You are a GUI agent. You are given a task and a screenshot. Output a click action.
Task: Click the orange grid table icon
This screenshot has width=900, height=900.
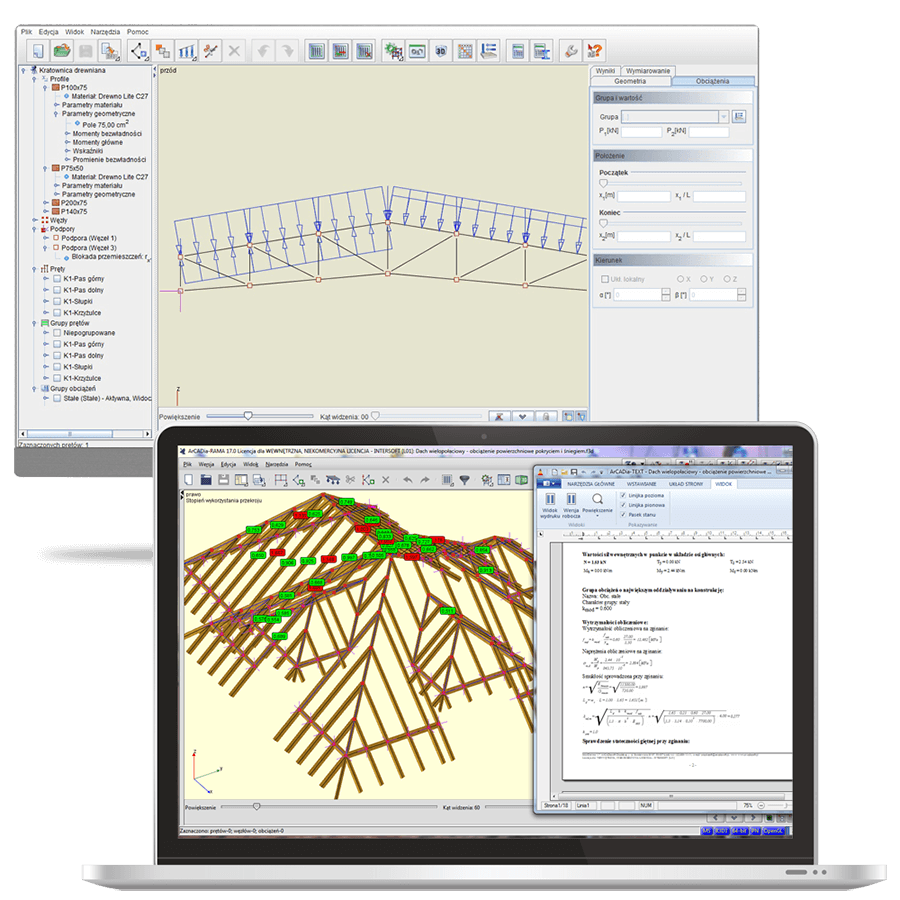click(465, 51)
